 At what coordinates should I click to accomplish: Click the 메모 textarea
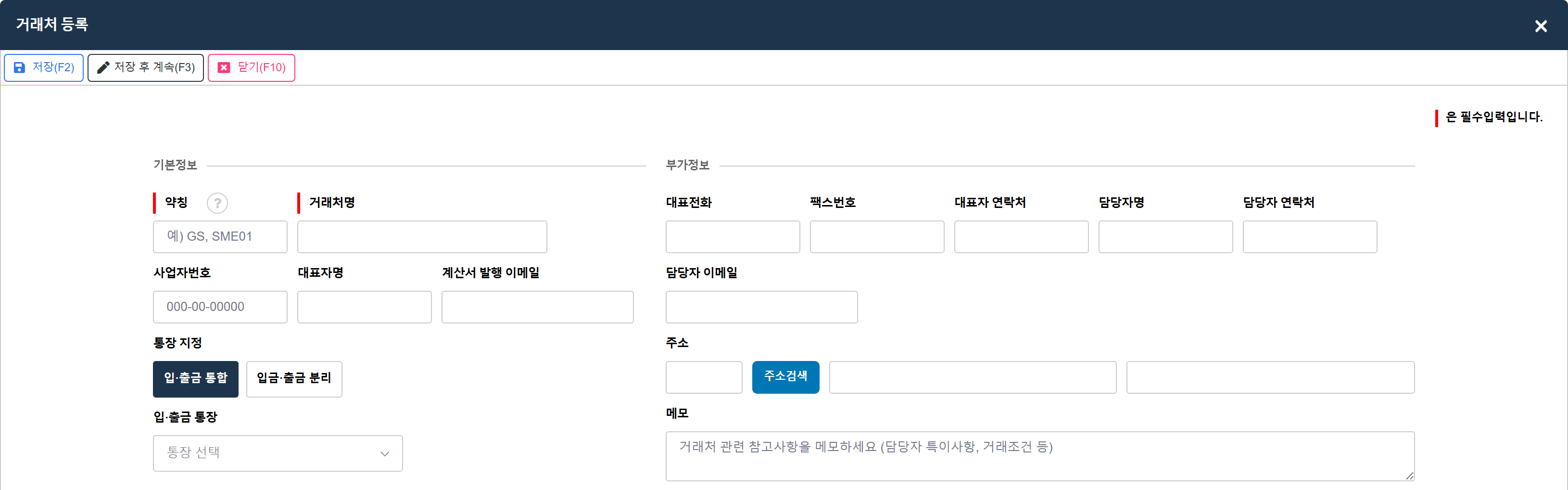pyautogui.click(x=1040, y=456)
